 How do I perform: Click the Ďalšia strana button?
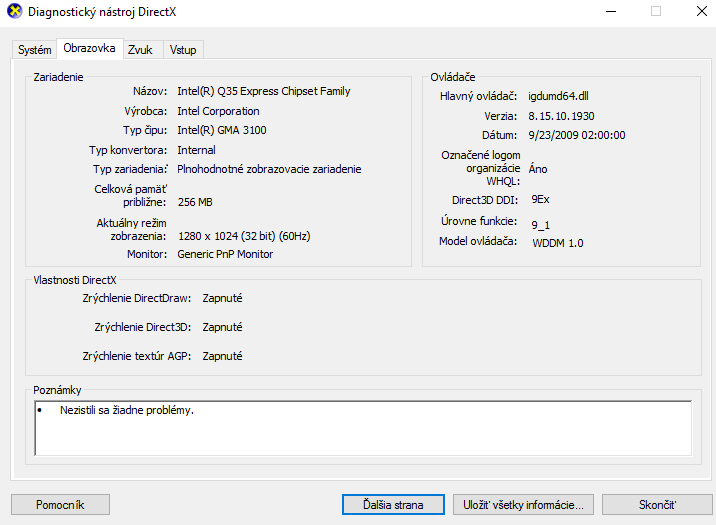tap(393, 504)
